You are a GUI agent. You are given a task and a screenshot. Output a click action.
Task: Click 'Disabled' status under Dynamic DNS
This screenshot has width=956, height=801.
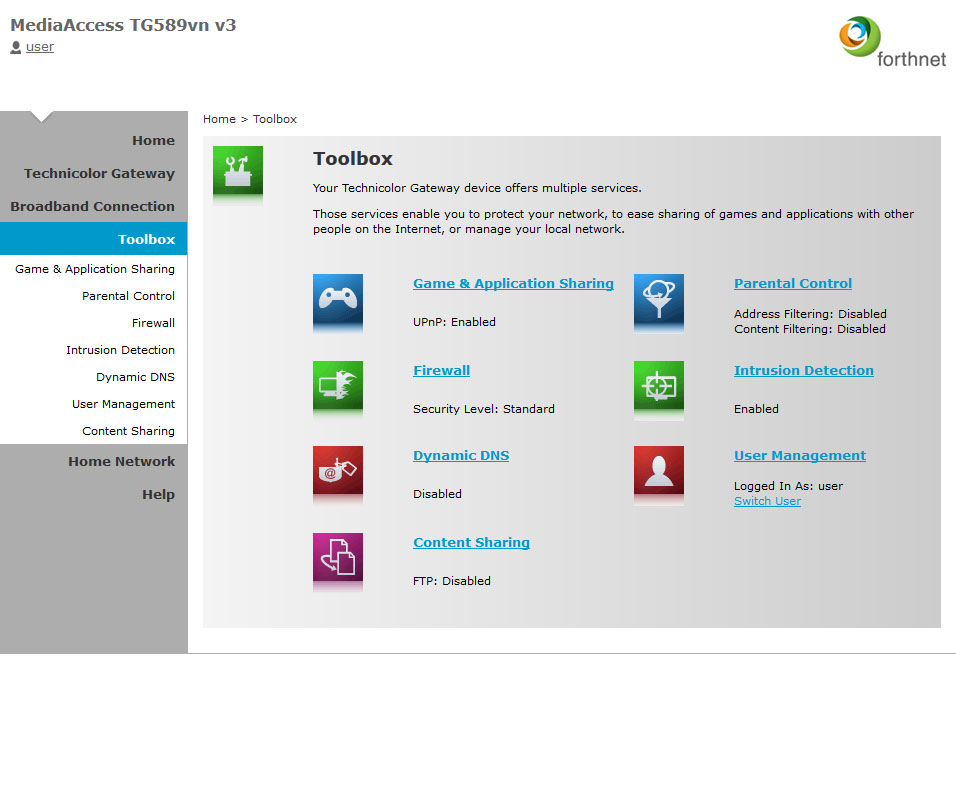tap(437, 494)
